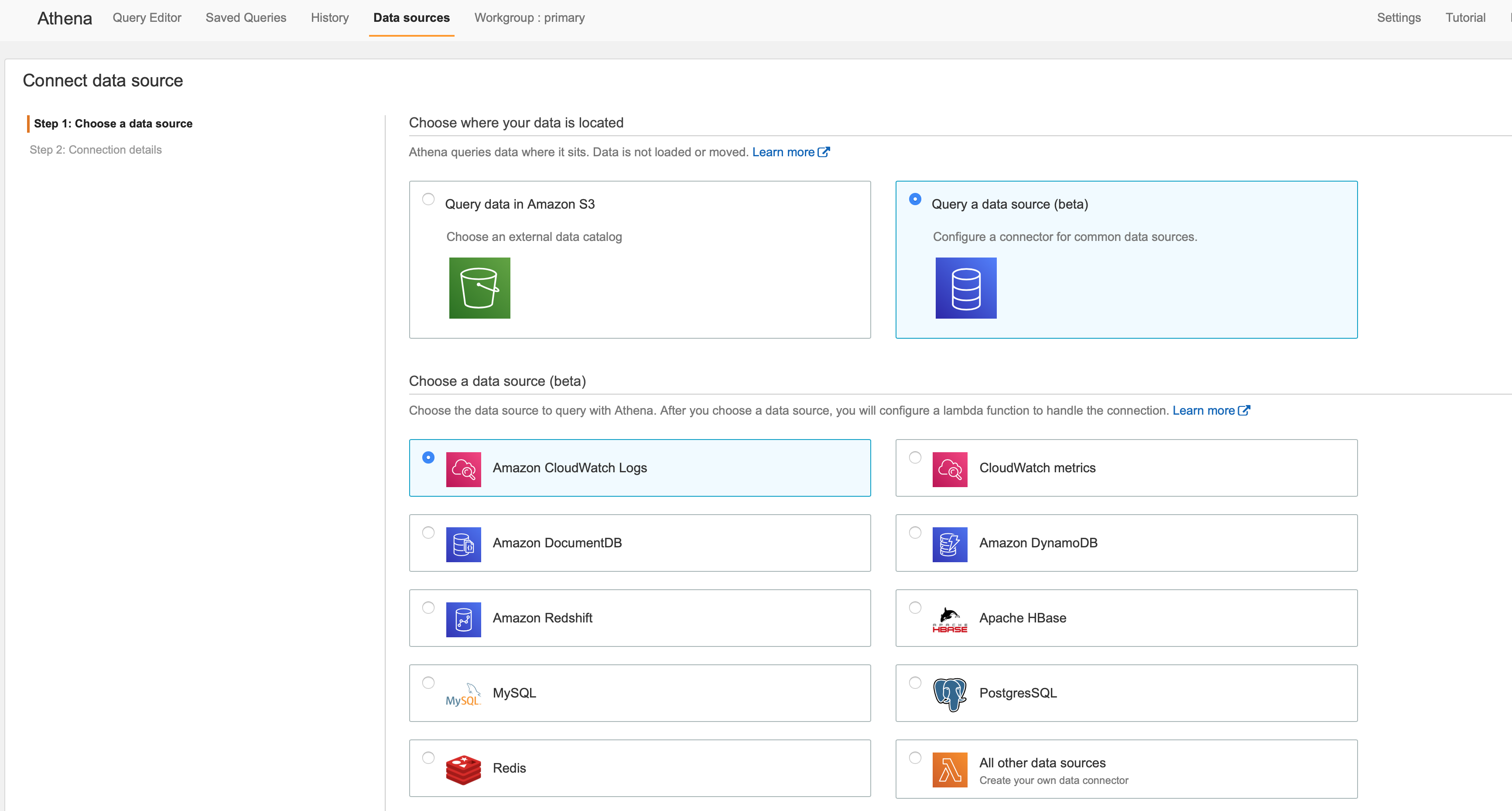Image resolution: width=1512 pixels, height=811 pixels.
Task: Click the Amazon DocumentDB icon
Action: click(x=463, y=544)
